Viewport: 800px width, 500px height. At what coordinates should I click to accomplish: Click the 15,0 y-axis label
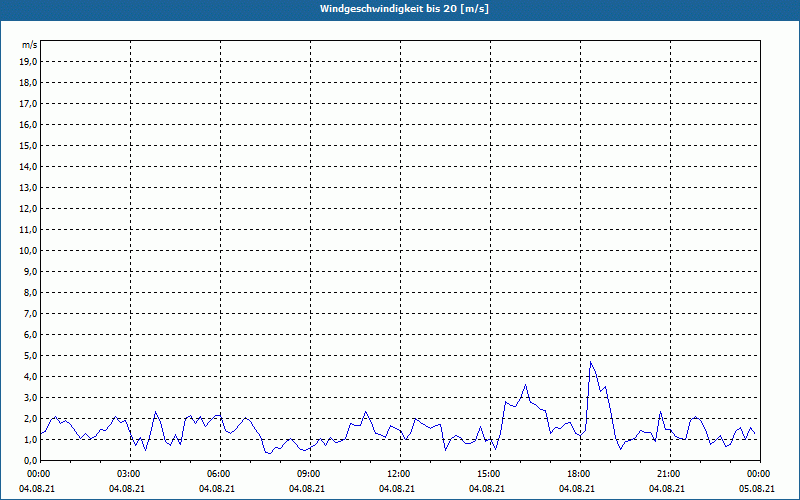point(28,145)
